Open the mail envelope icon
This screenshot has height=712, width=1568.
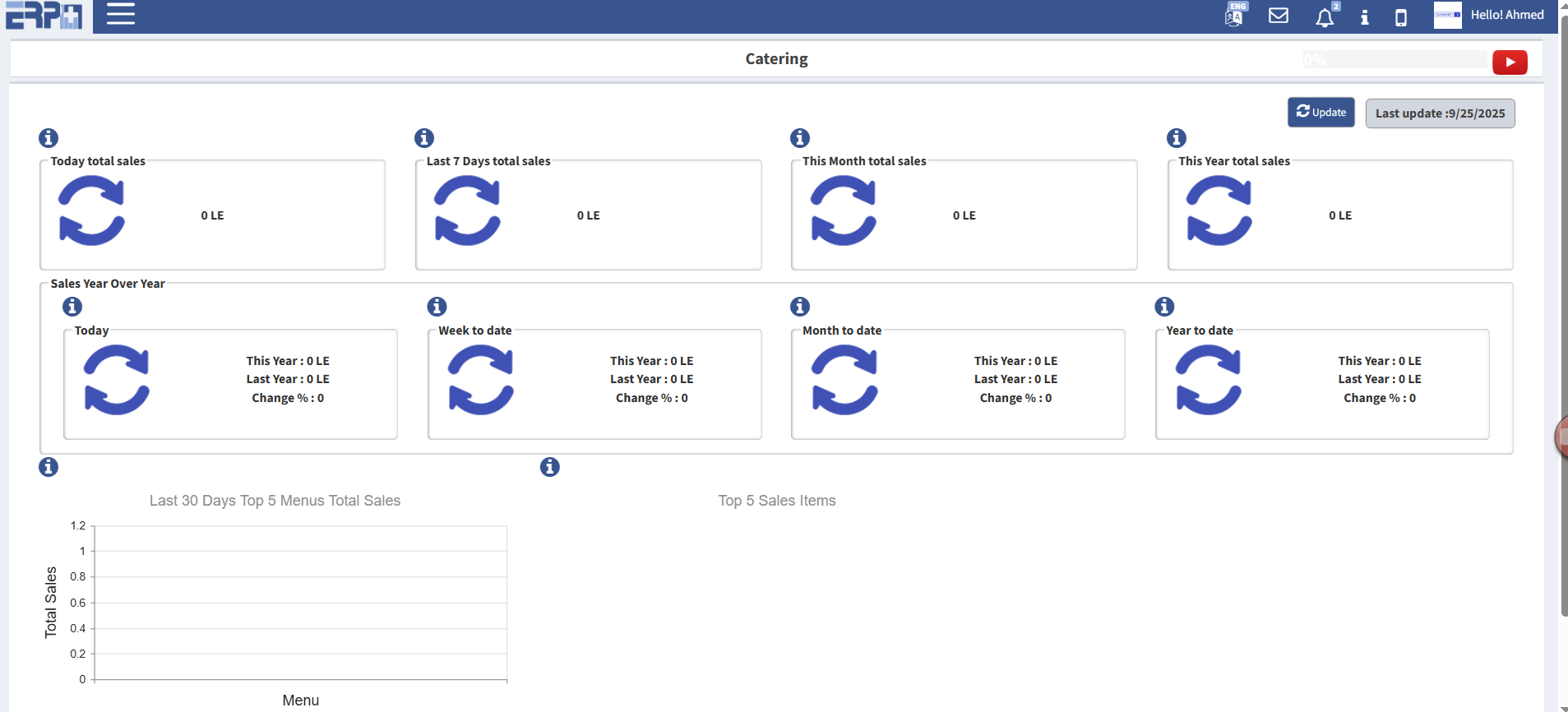1278,16
